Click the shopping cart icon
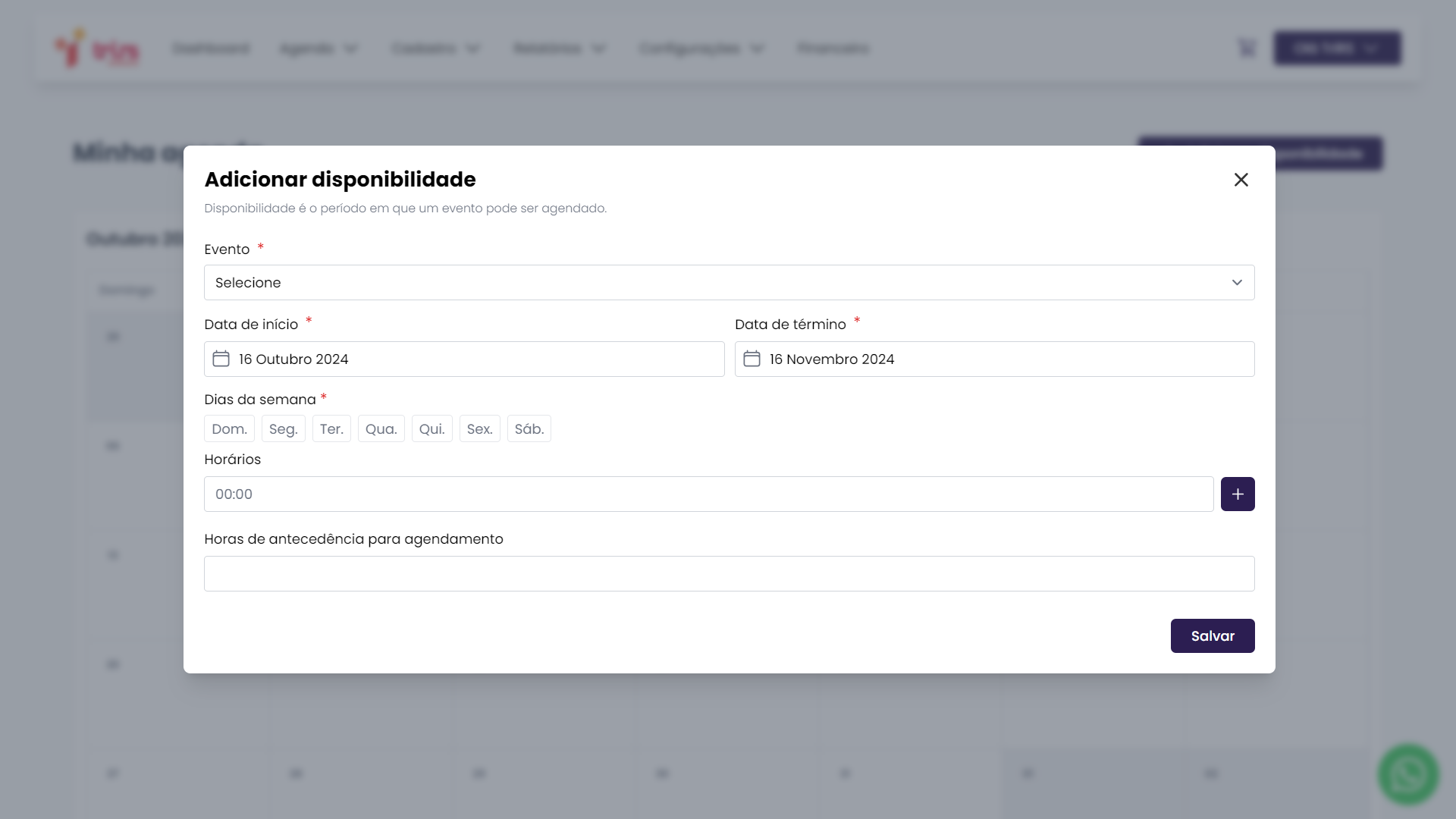1456x819 pixels. 1247,49
